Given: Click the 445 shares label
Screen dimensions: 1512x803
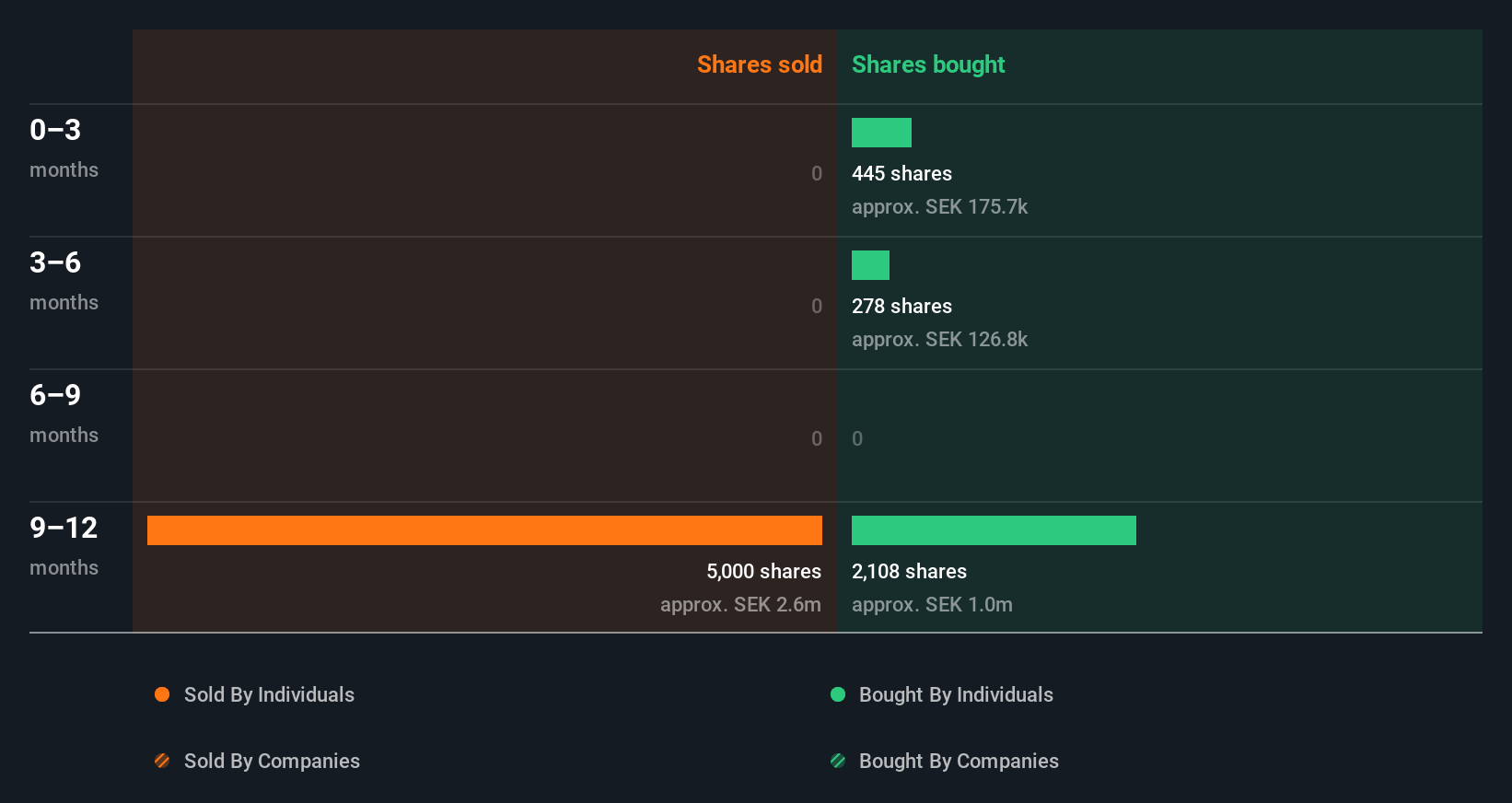Looking at the screenshot, I should 901,173.
